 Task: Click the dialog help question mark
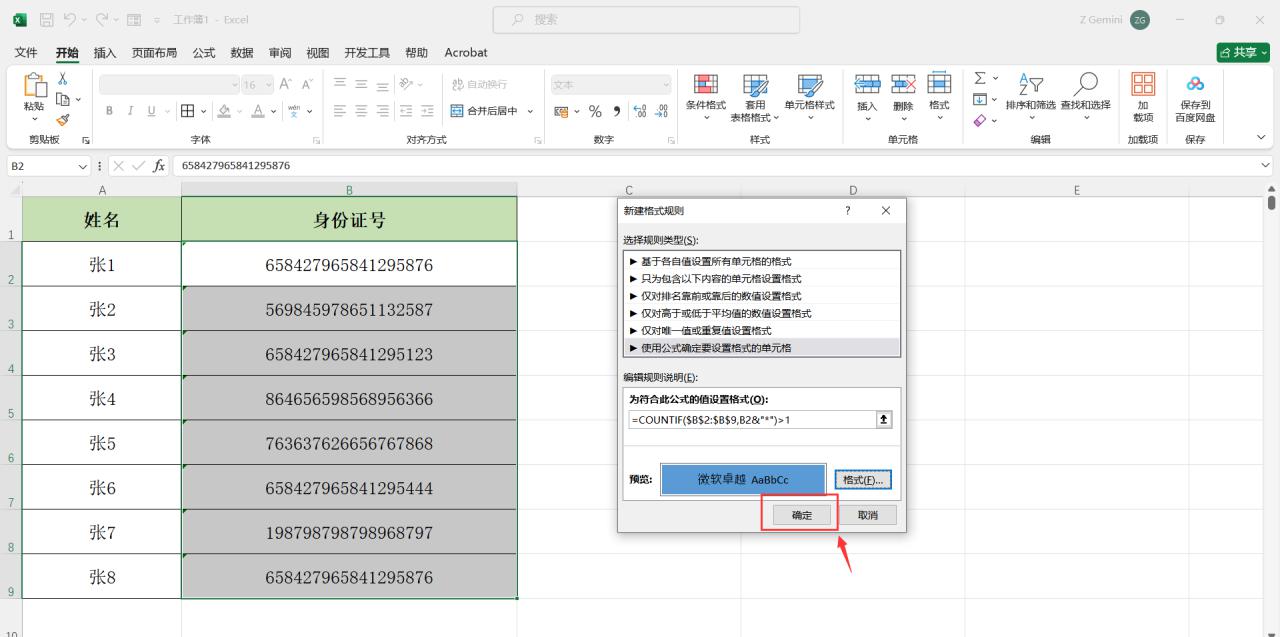point(848,211)
